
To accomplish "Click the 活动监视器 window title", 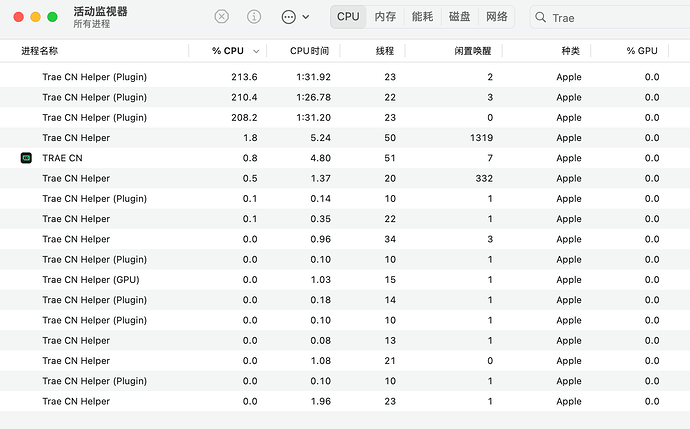I will click(100, 11).
